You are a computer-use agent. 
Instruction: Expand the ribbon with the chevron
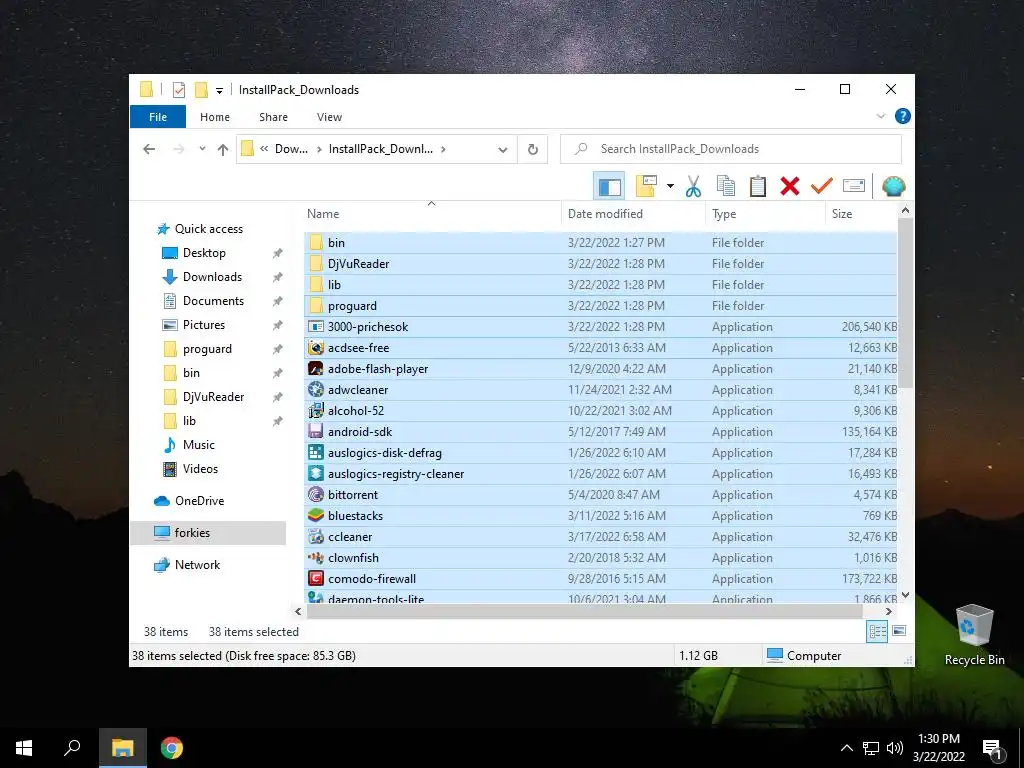[880, 116]
